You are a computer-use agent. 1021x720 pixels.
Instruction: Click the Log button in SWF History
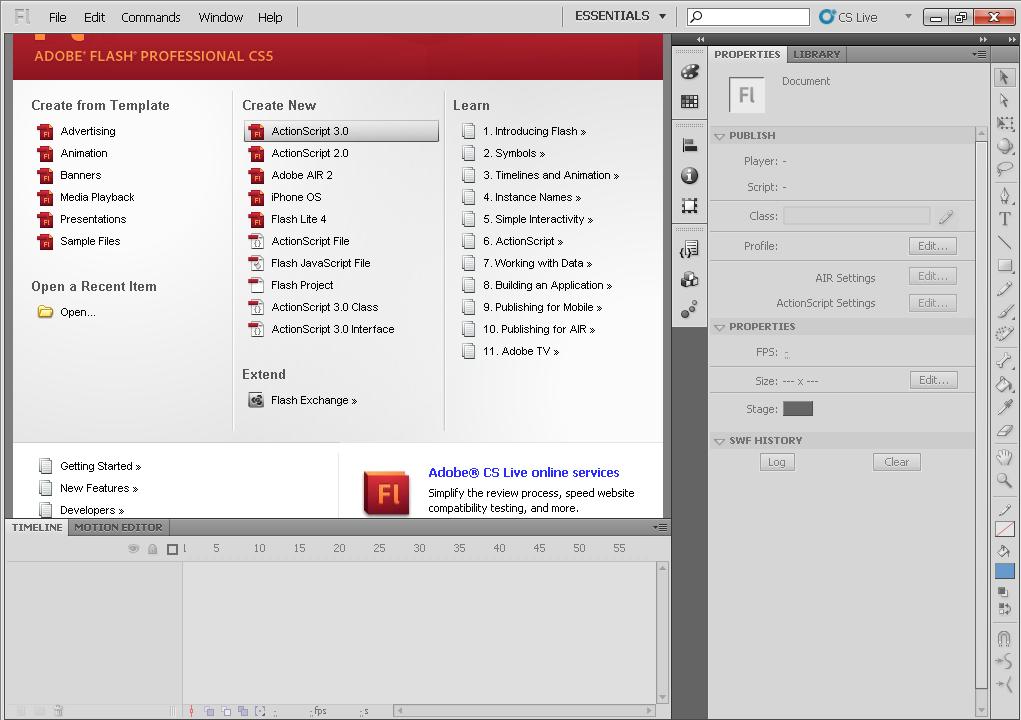pos(777,462)
